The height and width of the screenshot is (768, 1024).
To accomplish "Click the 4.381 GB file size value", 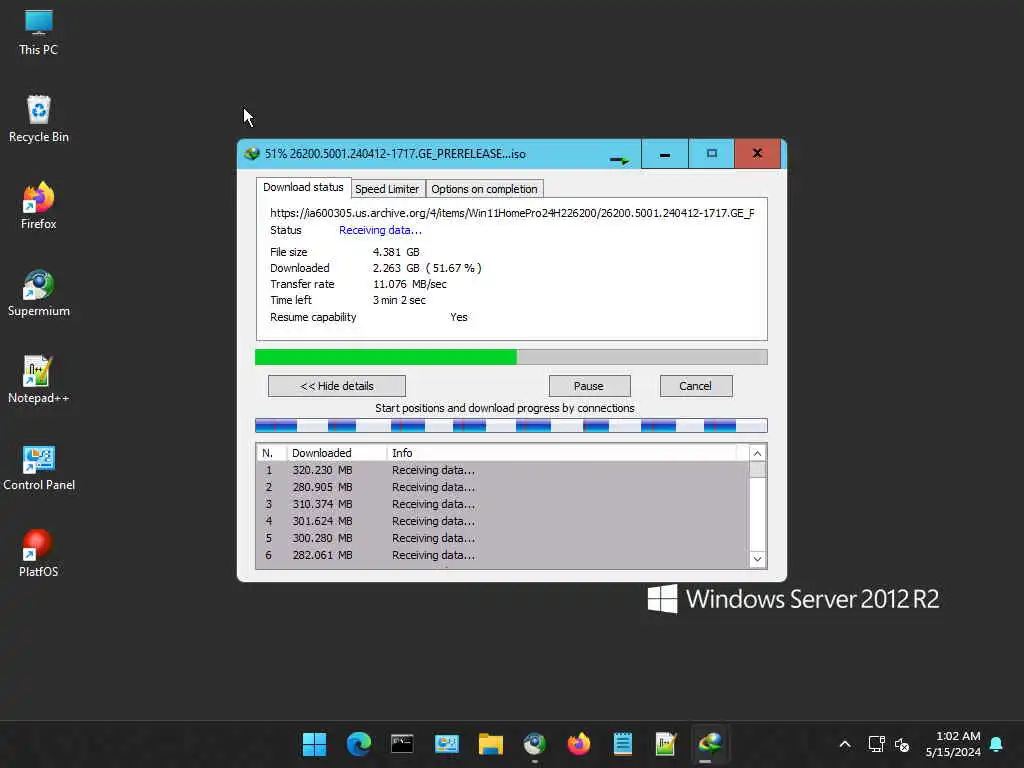I will click(396, 252).
